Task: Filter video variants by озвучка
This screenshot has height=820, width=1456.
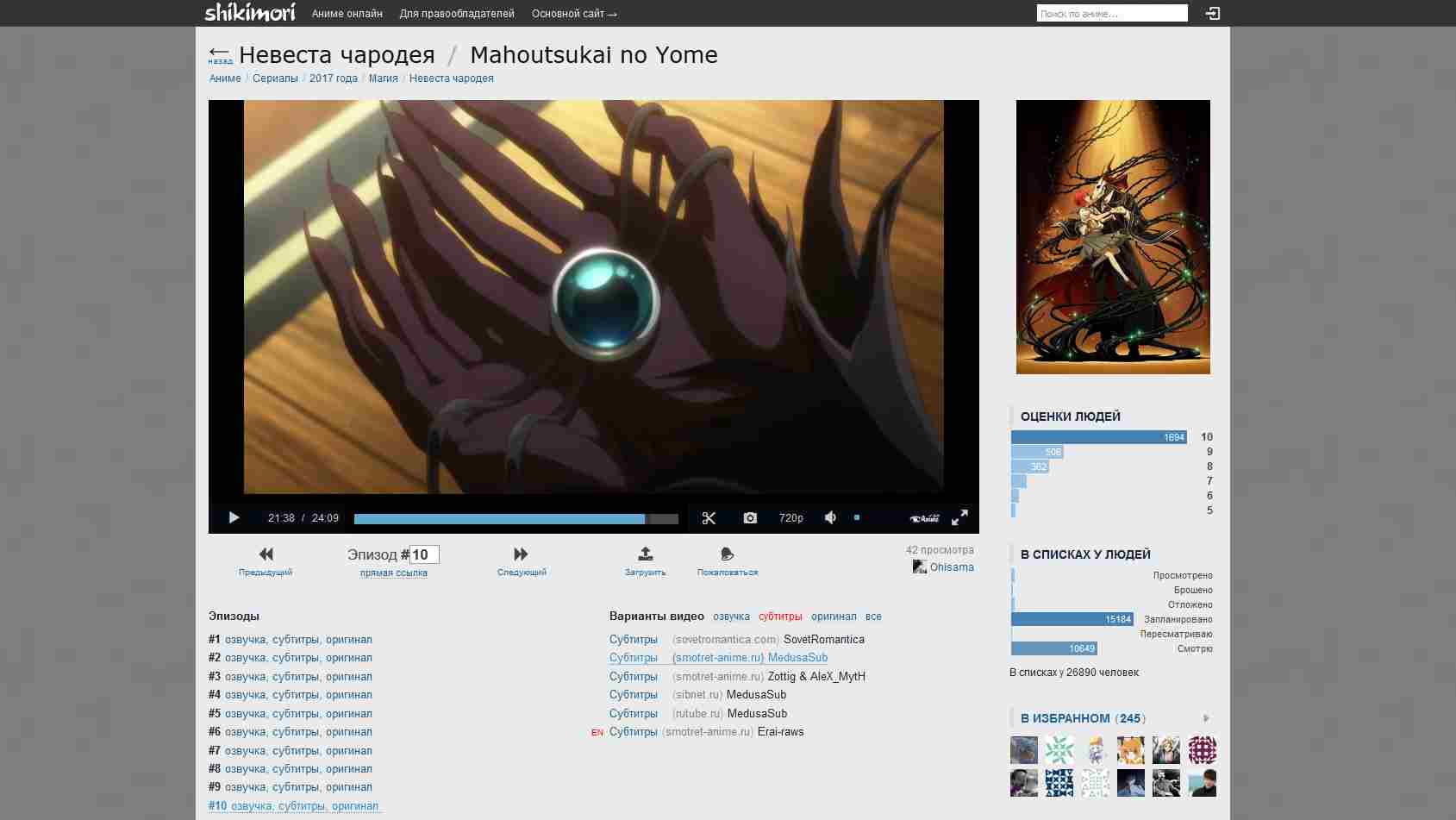Action: pos(731,617)
